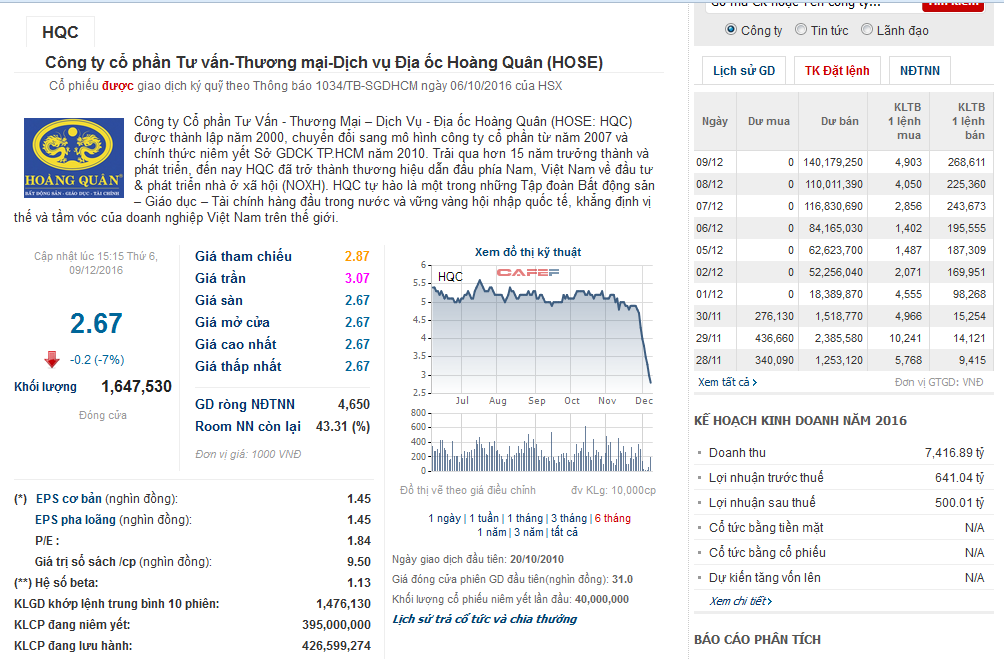This screenshot has height=659, width=1004.
Task: Click Giá sàn label
Action: (x=219, y=300)
